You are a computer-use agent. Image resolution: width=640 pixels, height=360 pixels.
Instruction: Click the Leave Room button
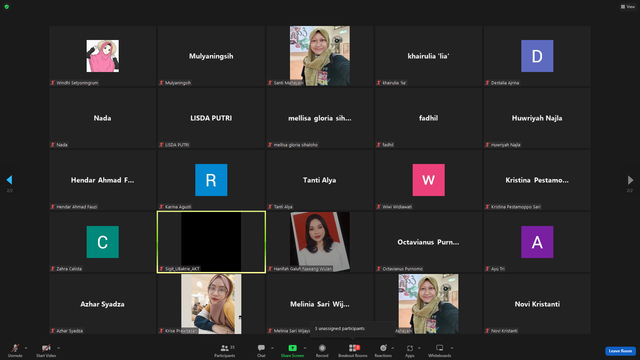(x=620, y=351)
